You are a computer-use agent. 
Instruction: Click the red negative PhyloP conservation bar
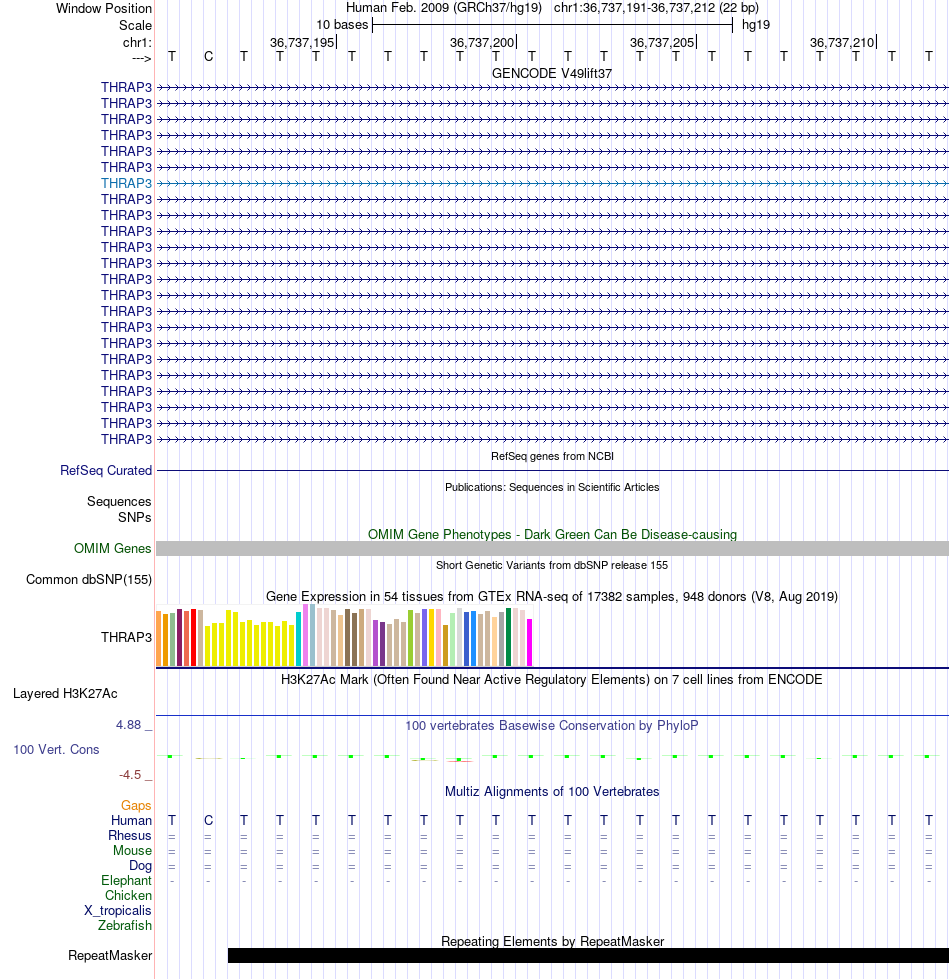tap(459, 761)
